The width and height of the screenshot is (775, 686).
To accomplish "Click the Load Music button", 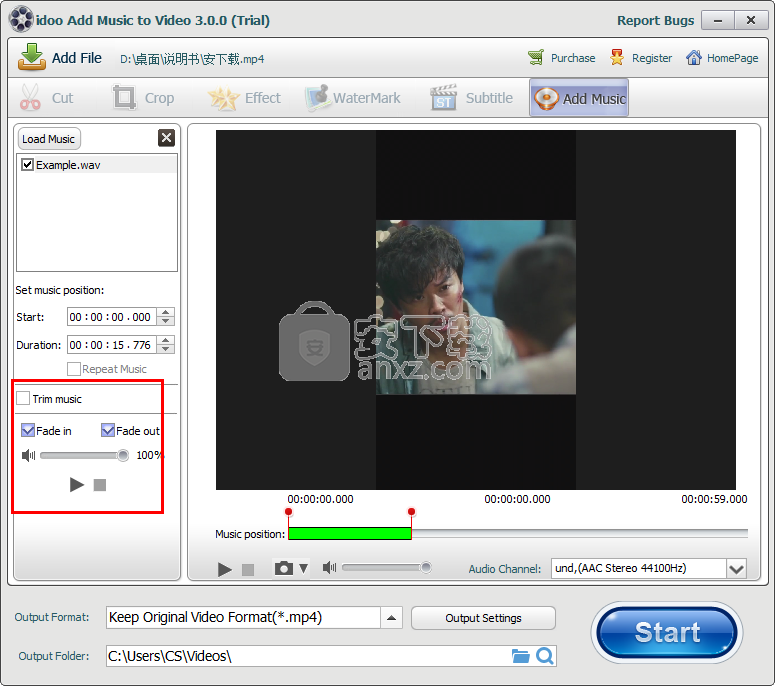I will (48, 139).
